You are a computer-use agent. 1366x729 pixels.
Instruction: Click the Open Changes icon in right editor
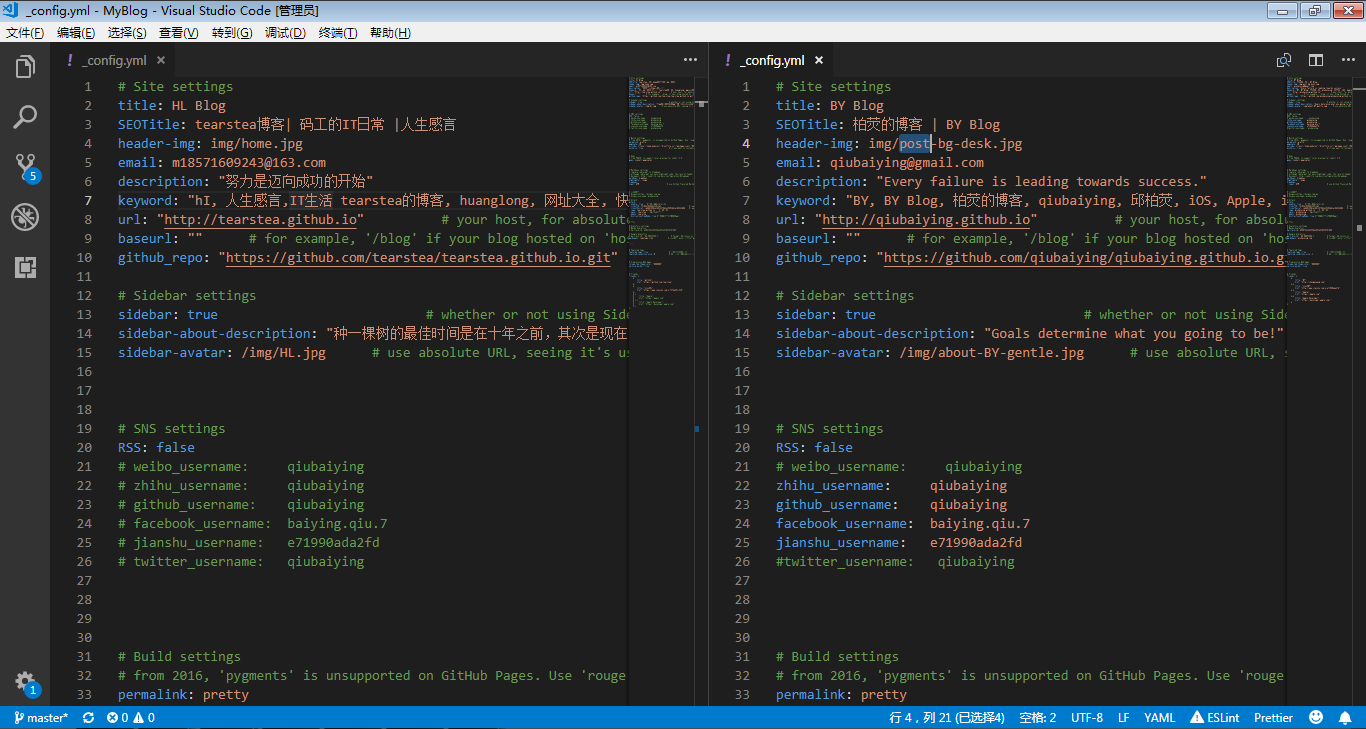click(1284, 60)
